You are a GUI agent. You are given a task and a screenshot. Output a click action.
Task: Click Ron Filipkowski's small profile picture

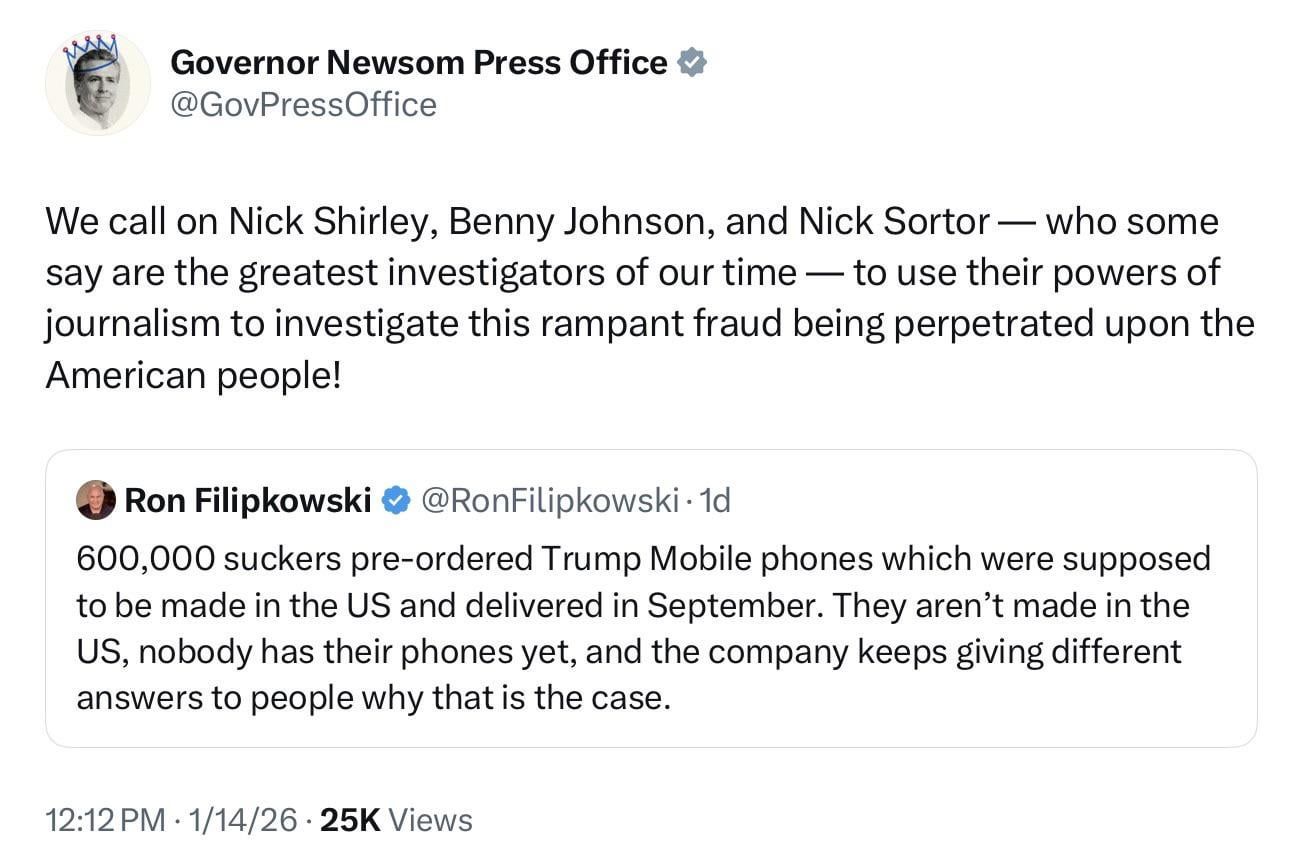pos(95,499)
